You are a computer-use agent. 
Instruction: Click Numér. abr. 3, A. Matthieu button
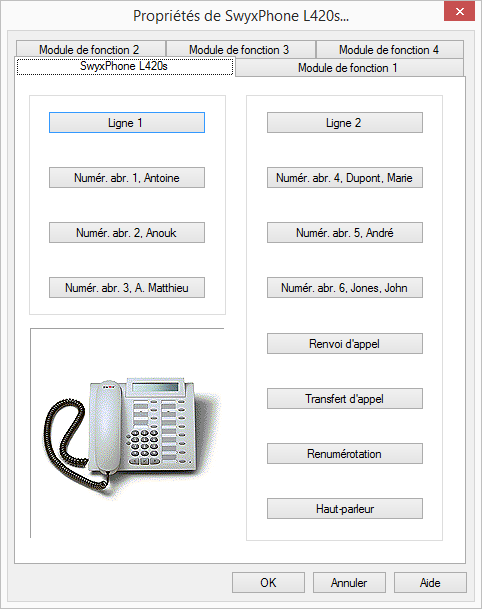[127, 288]
